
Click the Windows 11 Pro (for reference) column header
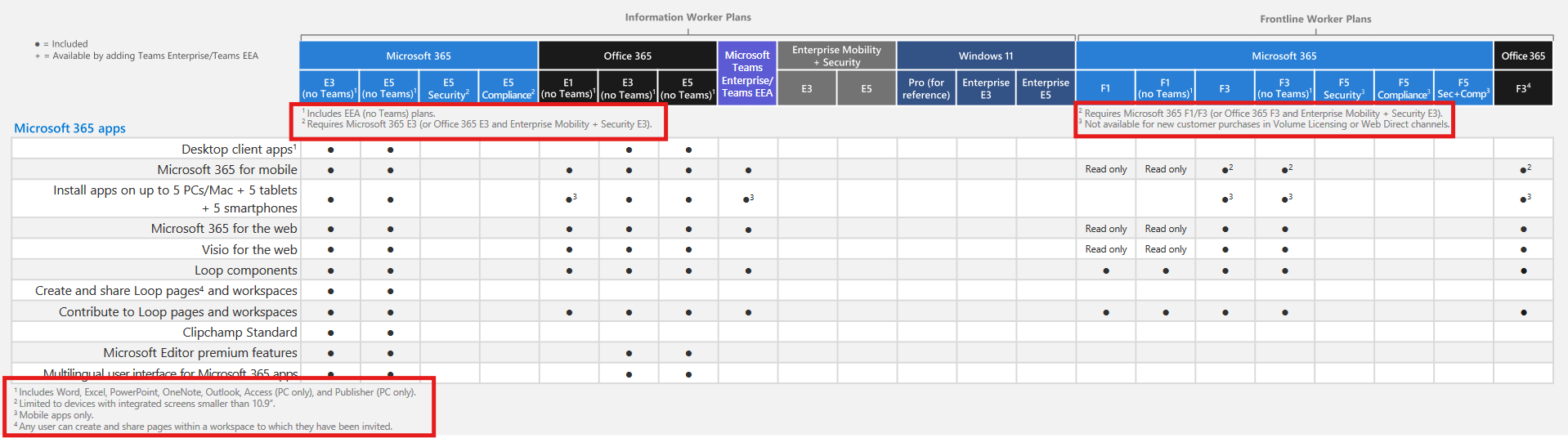point(926,88)
